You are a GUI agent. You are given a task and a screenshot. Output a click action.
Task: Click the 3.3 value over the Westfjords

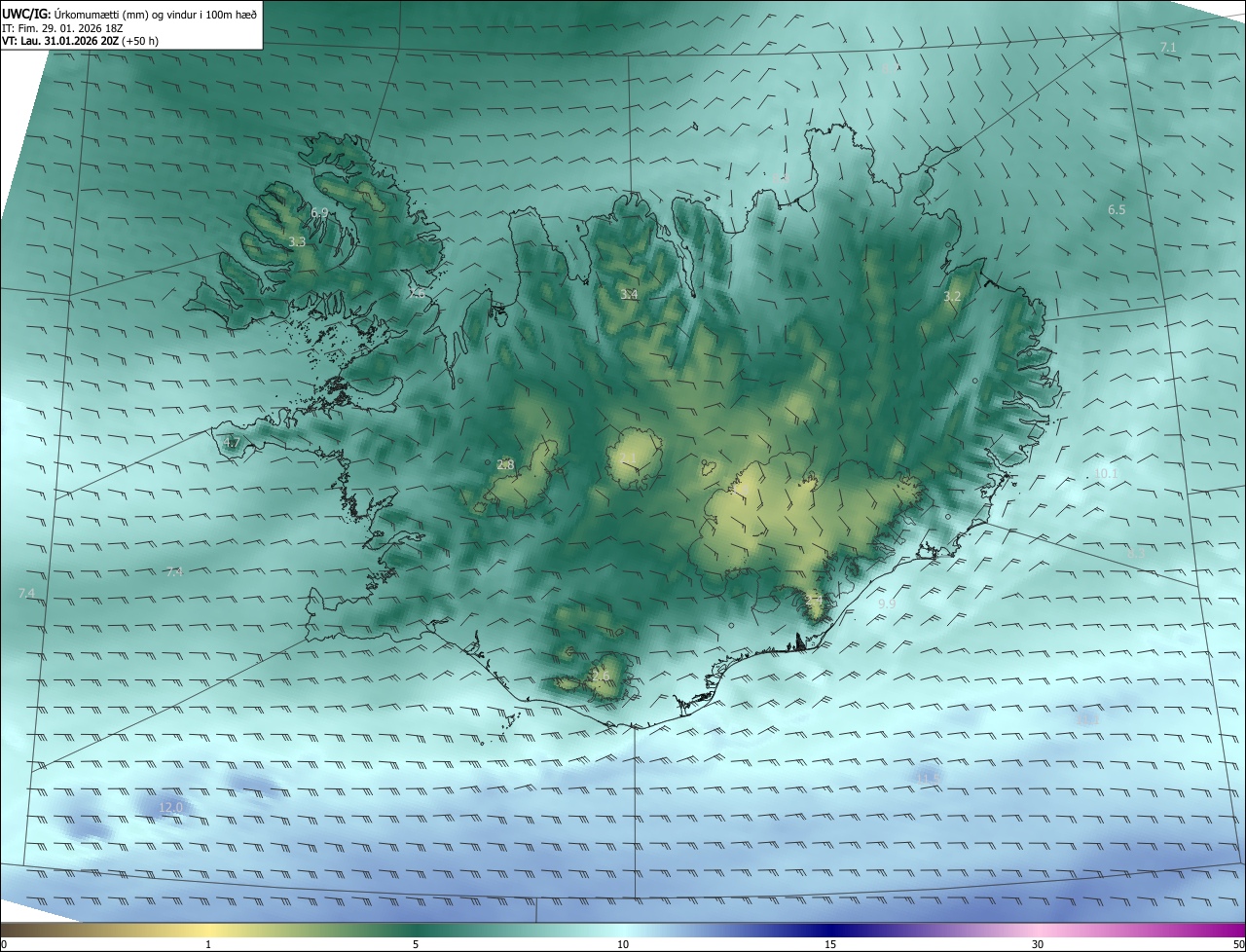[x=298, y=241]
